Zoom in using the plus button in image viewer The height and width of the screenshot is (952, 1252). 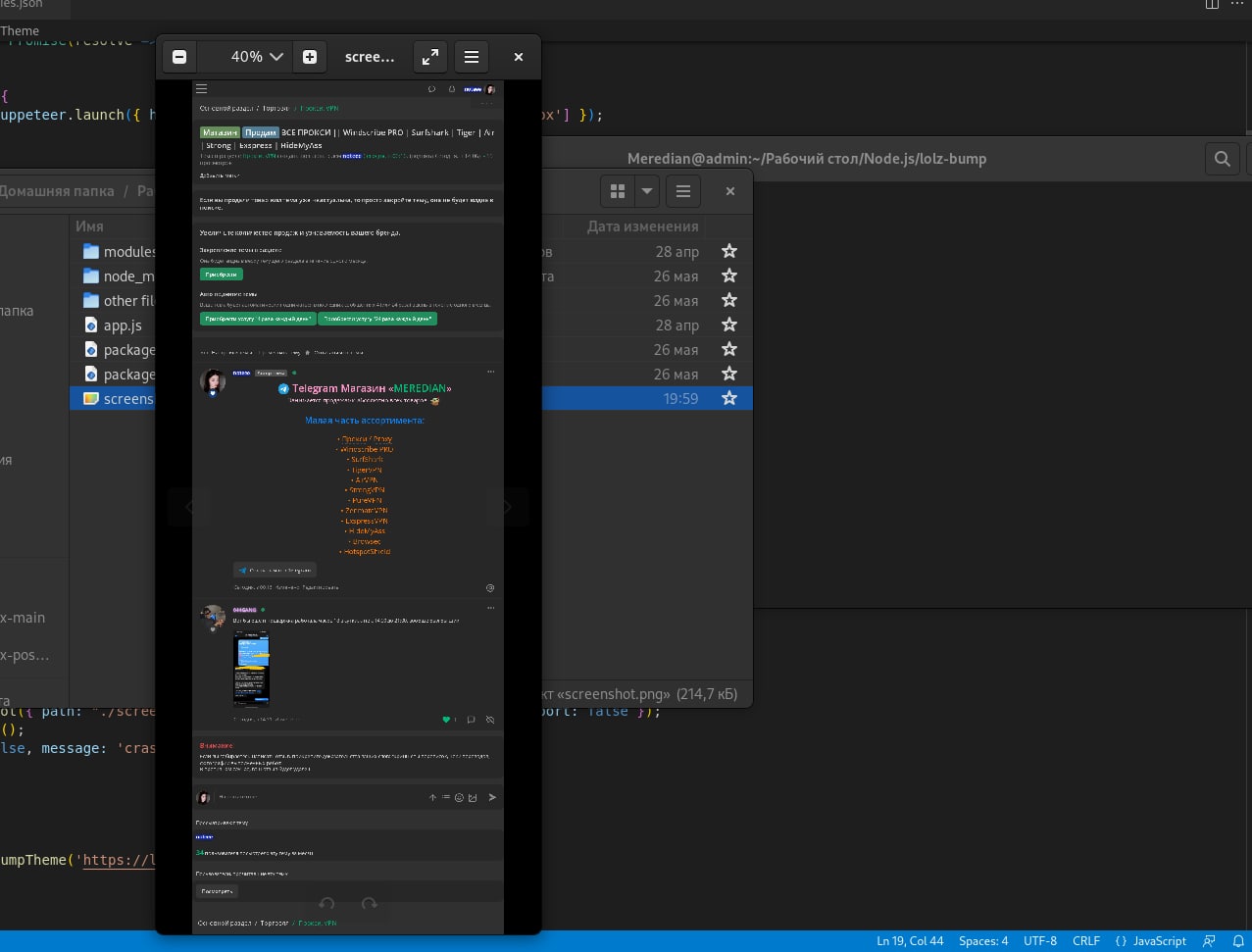coord(310,57)
